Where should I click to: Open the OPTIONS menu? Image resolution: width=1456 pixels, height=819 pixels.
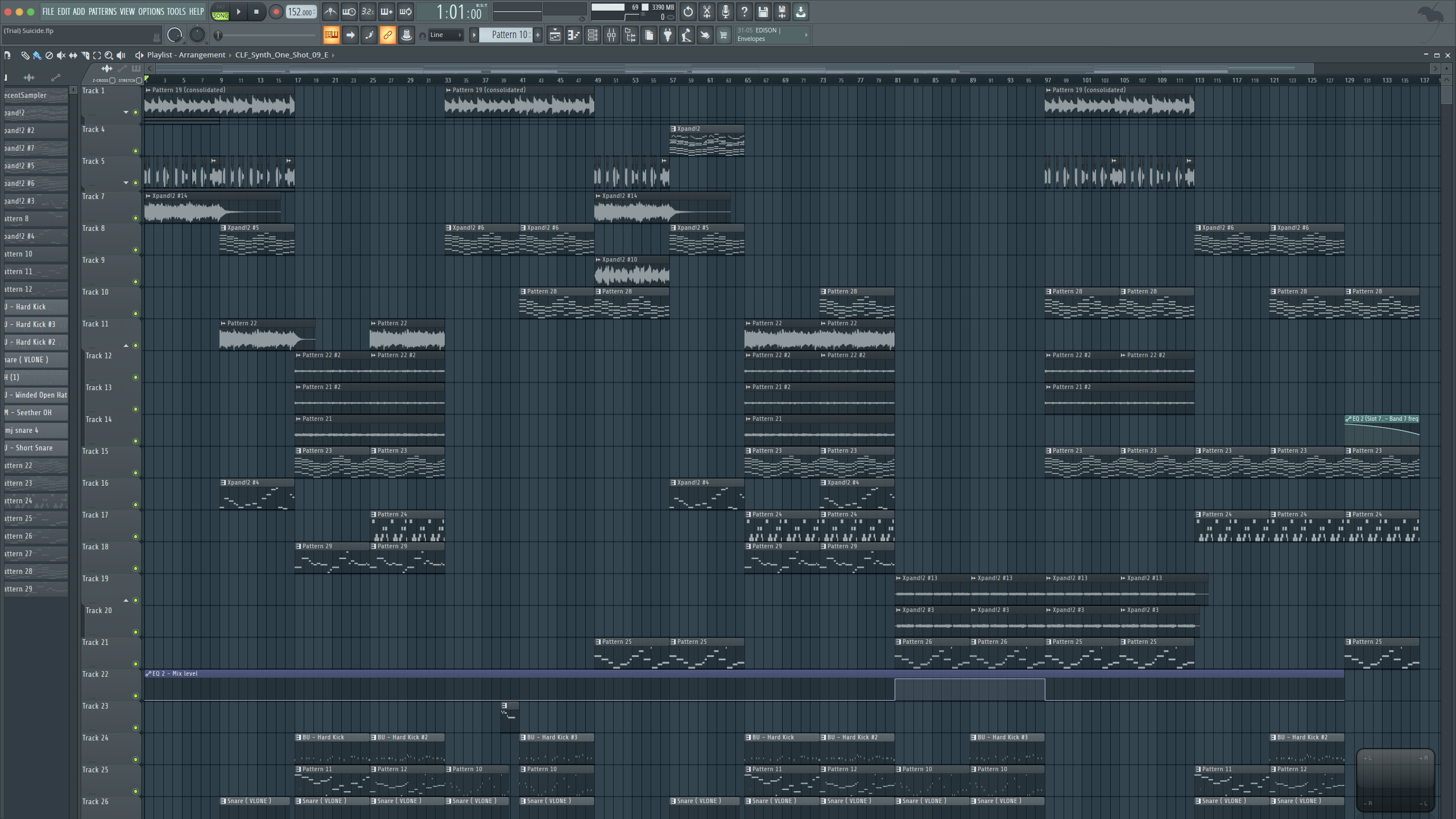tap(151, 11)
